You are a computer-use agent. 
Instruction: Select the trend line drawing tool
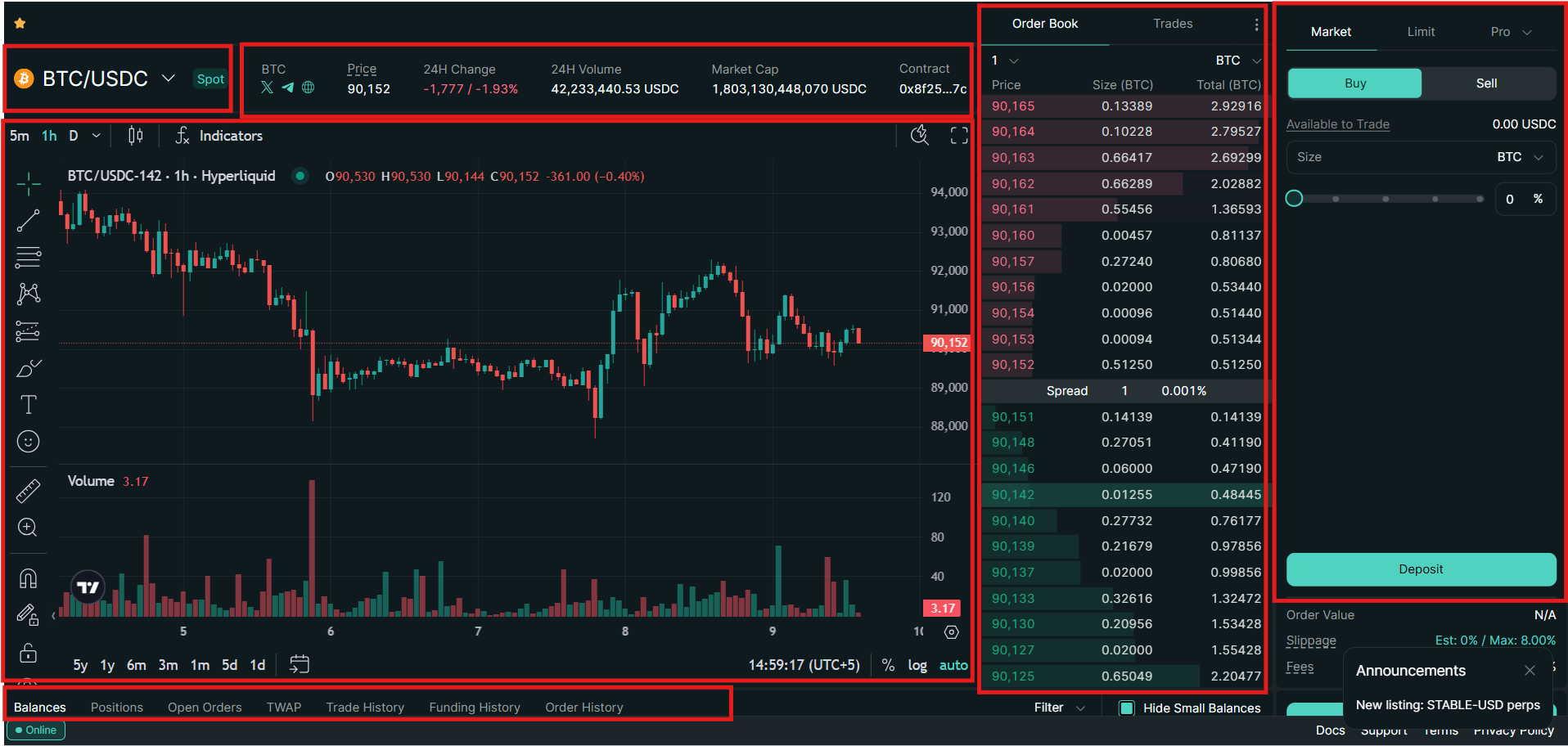pos(28,220)
